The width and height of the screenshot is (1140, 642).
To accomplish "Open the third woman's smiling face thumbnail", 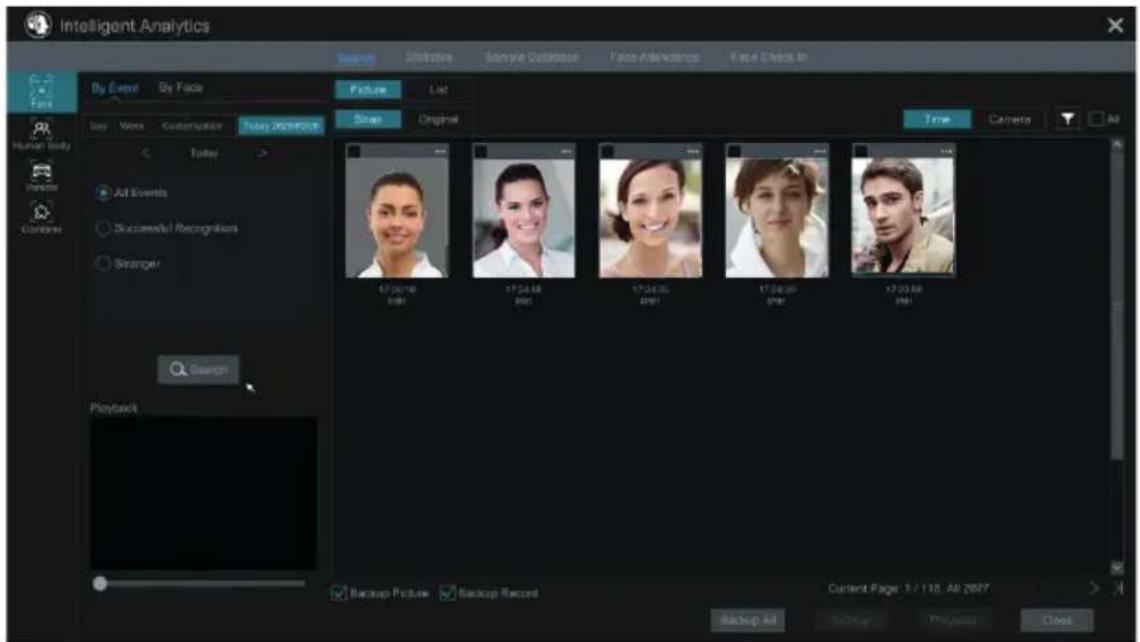I will coord(651,217).
